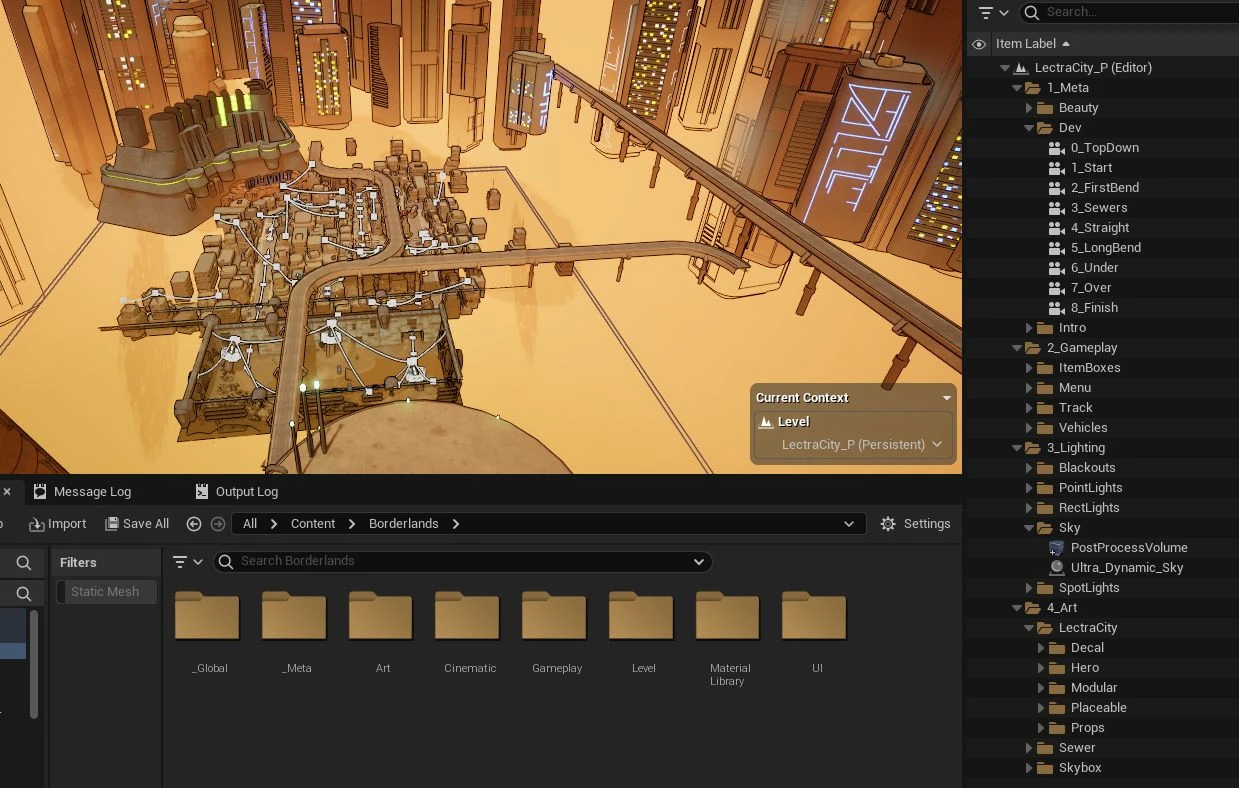Select the Vehicles folder row

[x=1102, y=428]
